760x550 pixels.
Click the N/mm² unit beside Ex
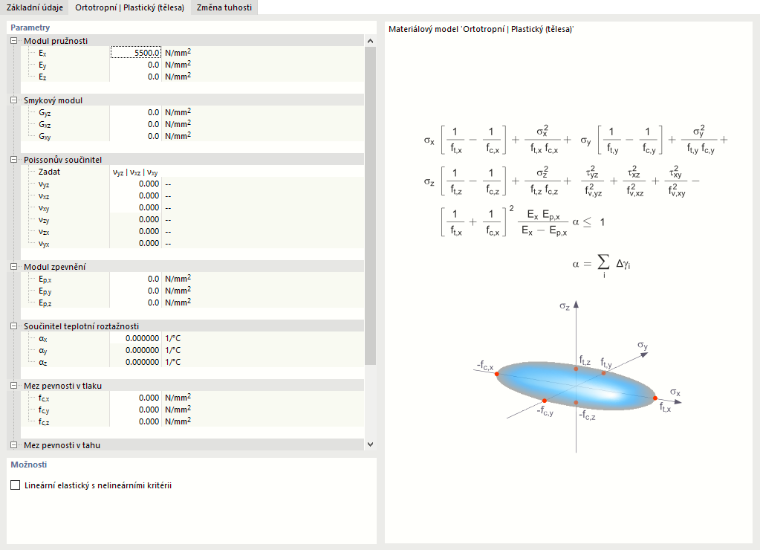[178, 52]
